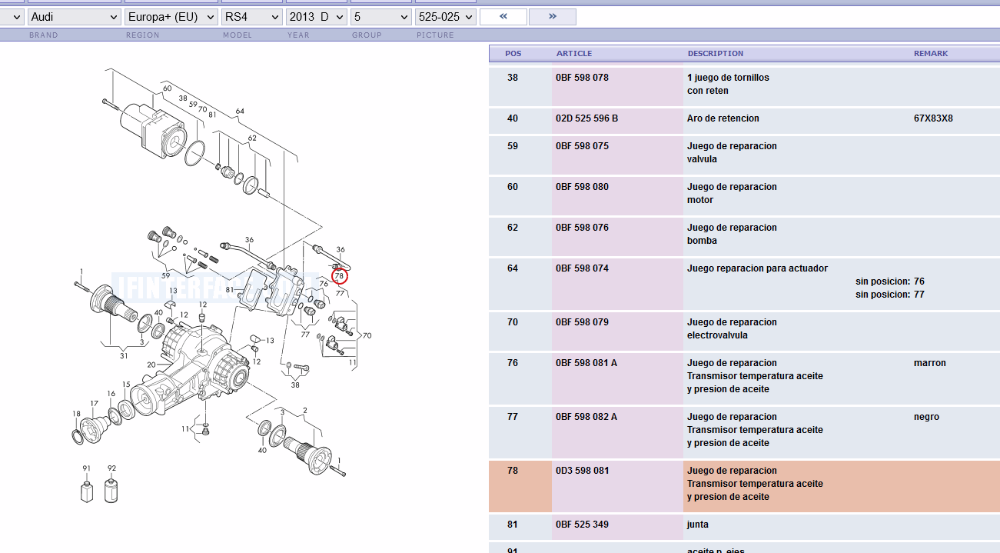Screen dimensions: 1000x553
Task: Click the REMARK column header
Action: pyautogui.click(x=930, y=54)
